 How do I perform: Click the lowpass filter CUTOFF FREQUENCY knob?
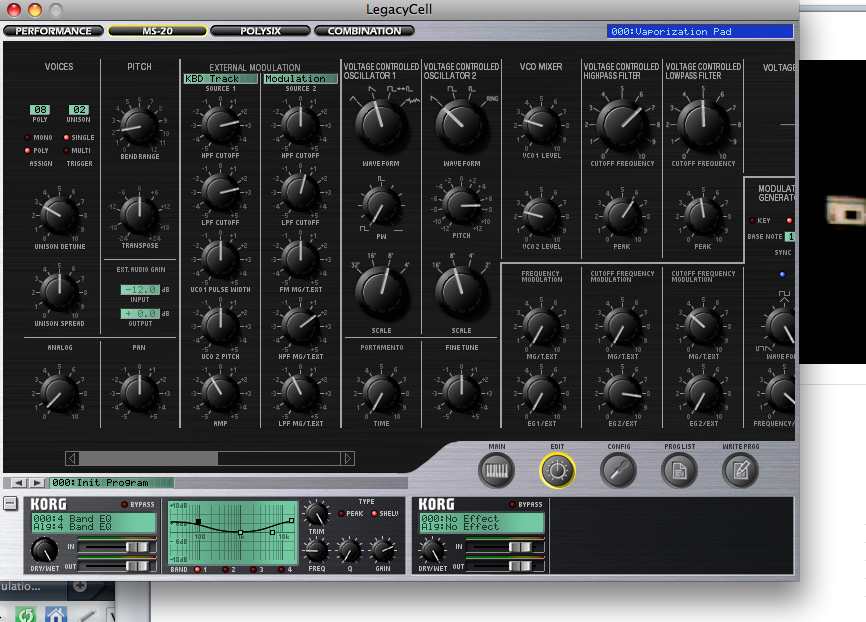[703, 125]
